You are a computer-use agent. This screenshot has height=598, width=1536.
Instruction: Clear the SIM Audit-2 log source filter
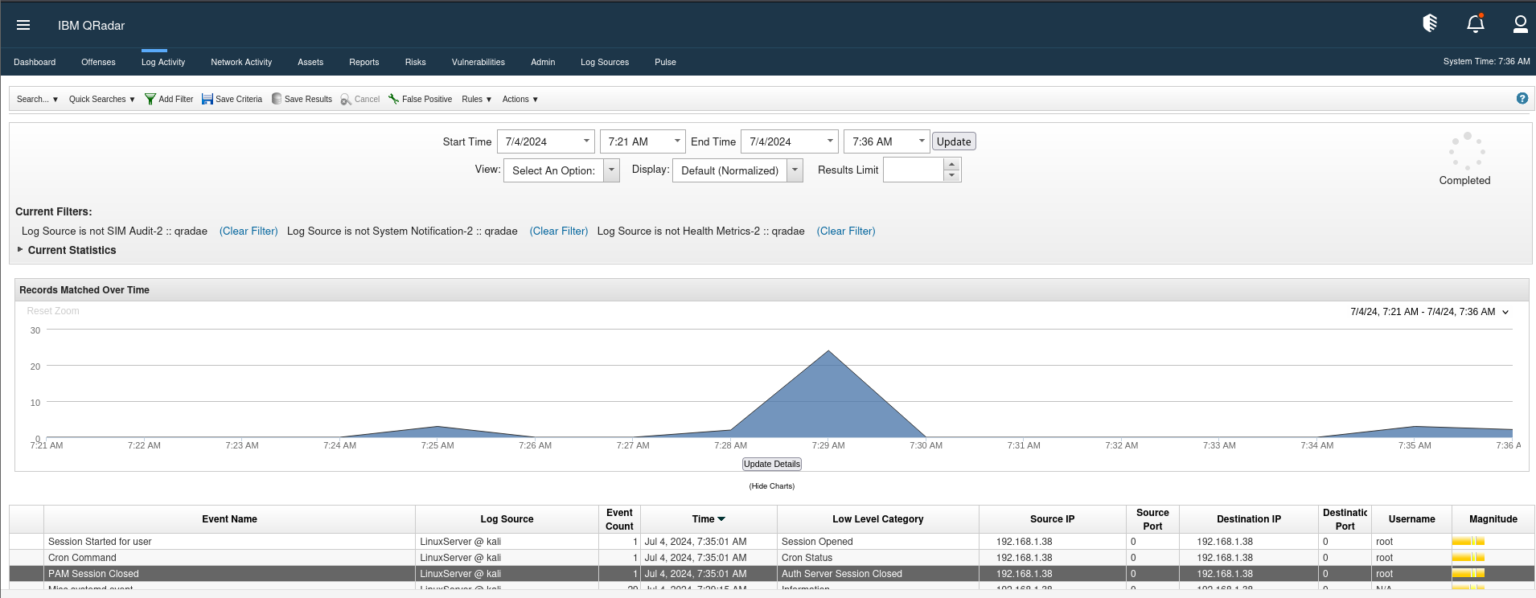[x=248, y=231]
